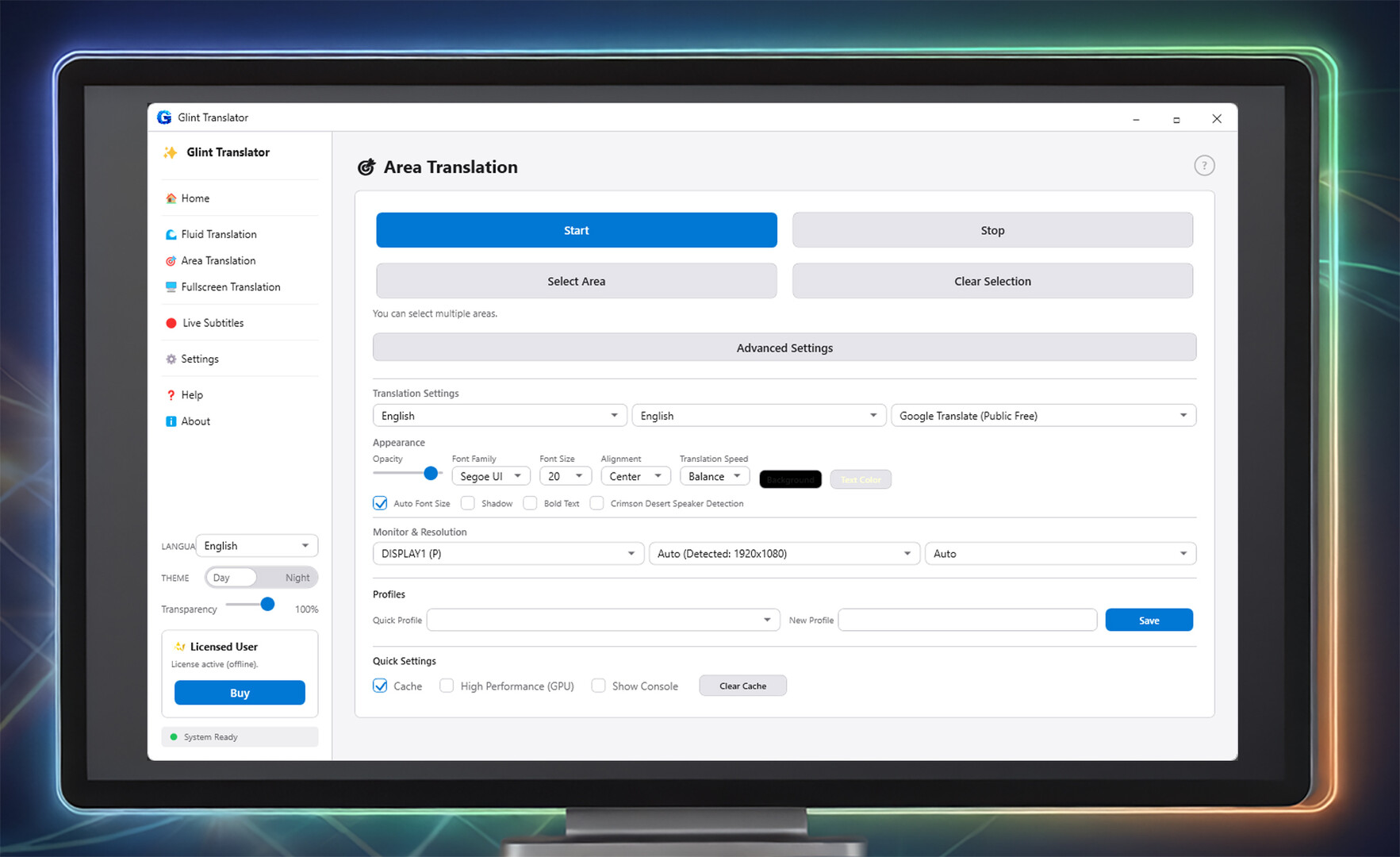
Task: Save the new profile
Action: coord(1149,620)
